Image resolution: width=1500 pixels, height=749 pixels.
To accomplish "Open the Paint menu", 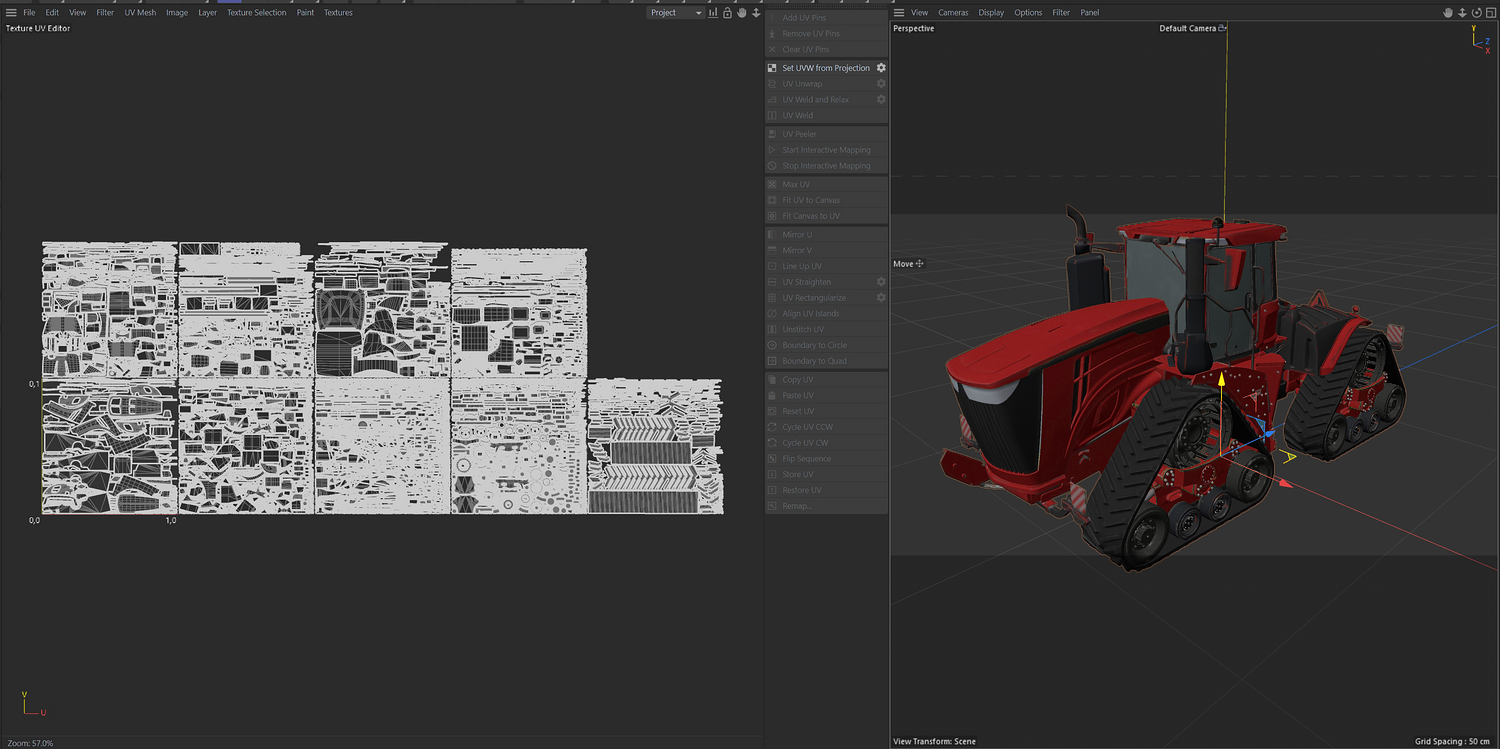I will tap(305, 13).
